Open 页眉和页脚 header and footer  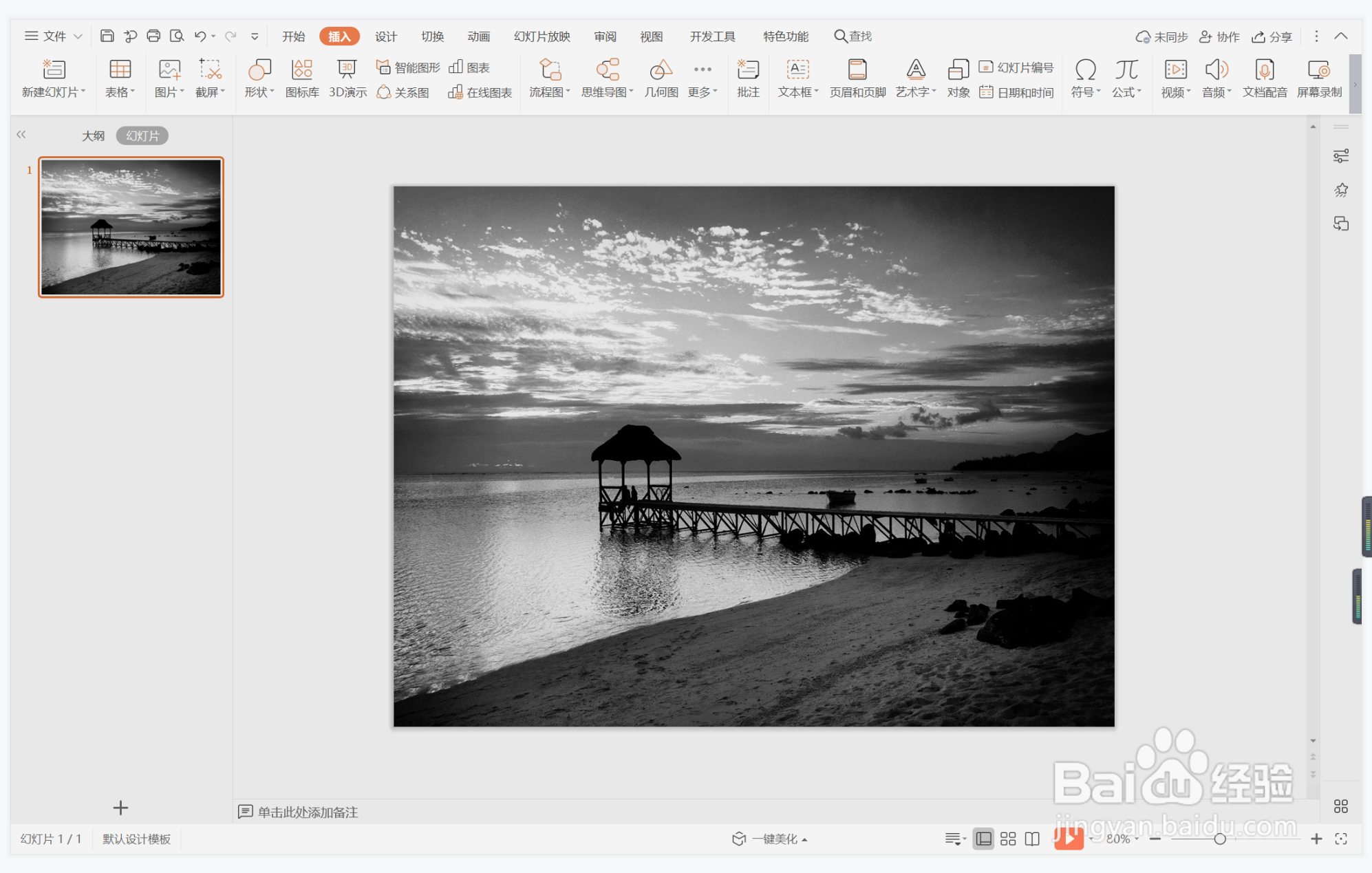pyautogui.click(x=857, y=78)
